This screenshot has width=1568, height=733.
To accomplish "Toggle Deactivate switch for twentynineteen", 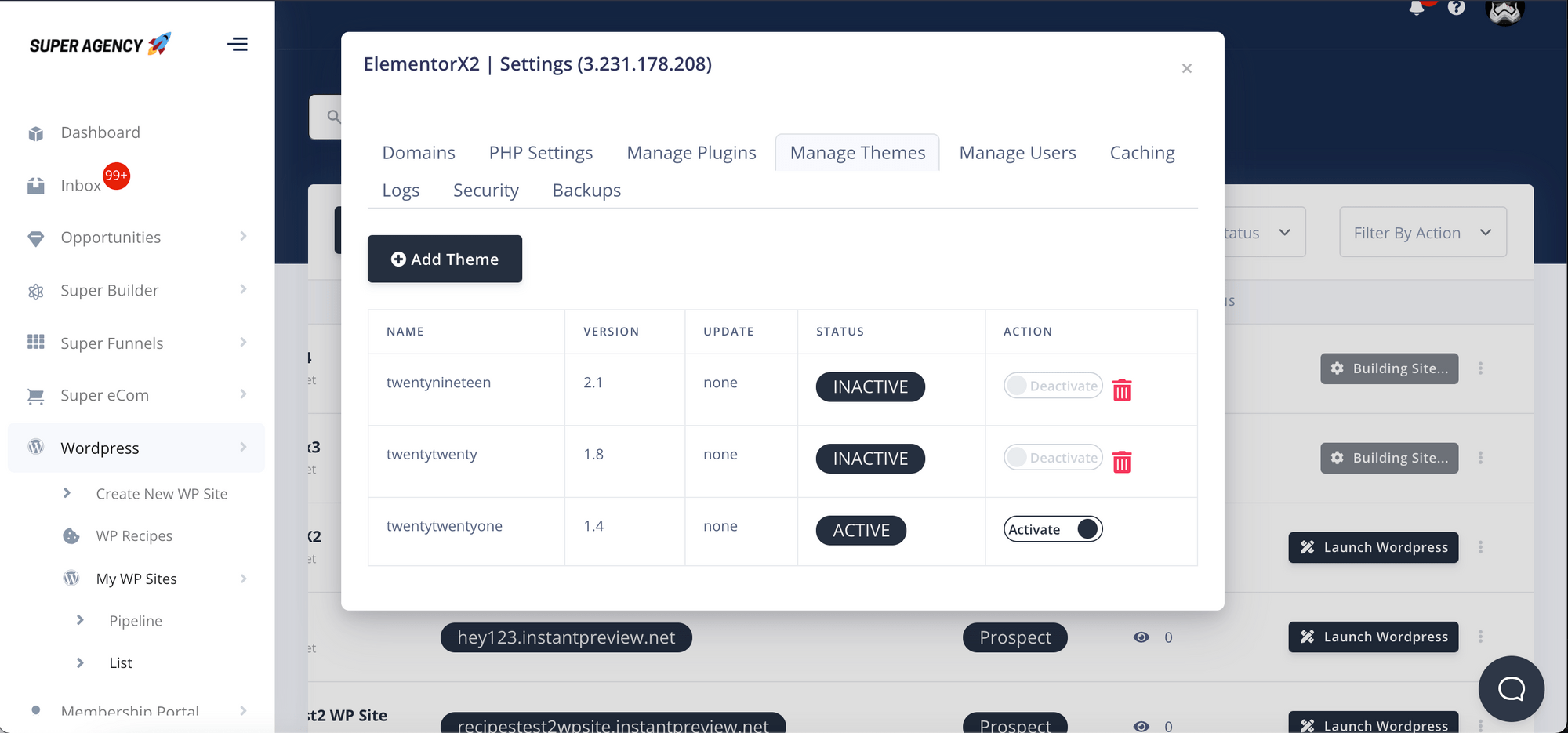I will coord(1053,386).
